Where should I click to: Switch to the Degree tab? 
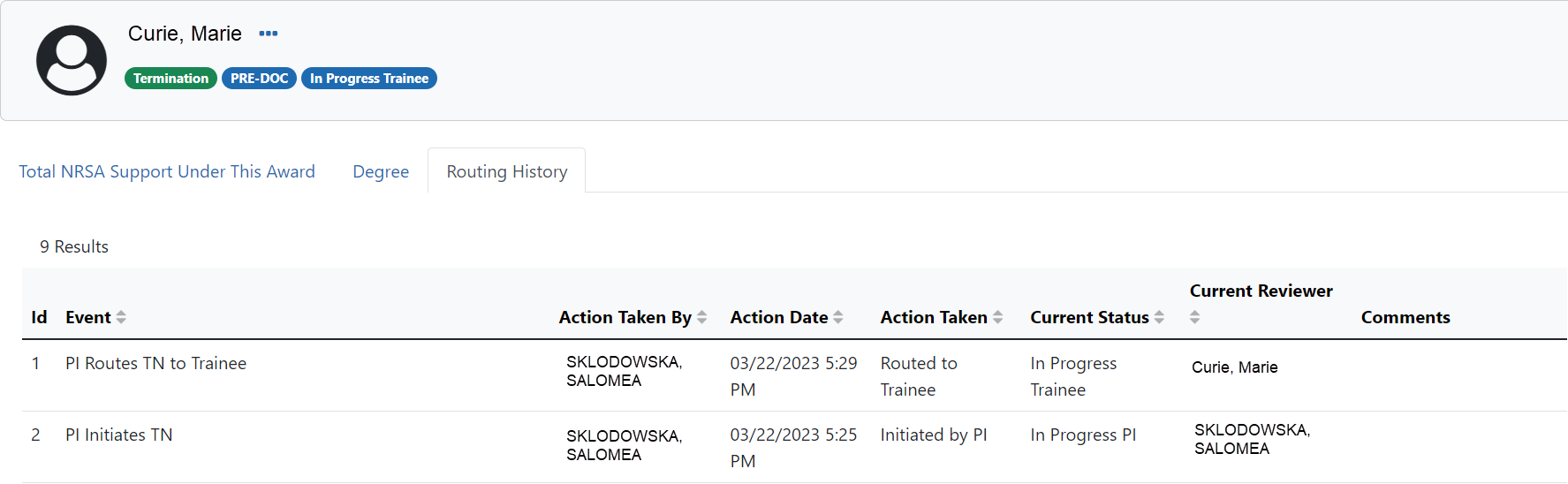pyautogui.click(x=381, y=171)
